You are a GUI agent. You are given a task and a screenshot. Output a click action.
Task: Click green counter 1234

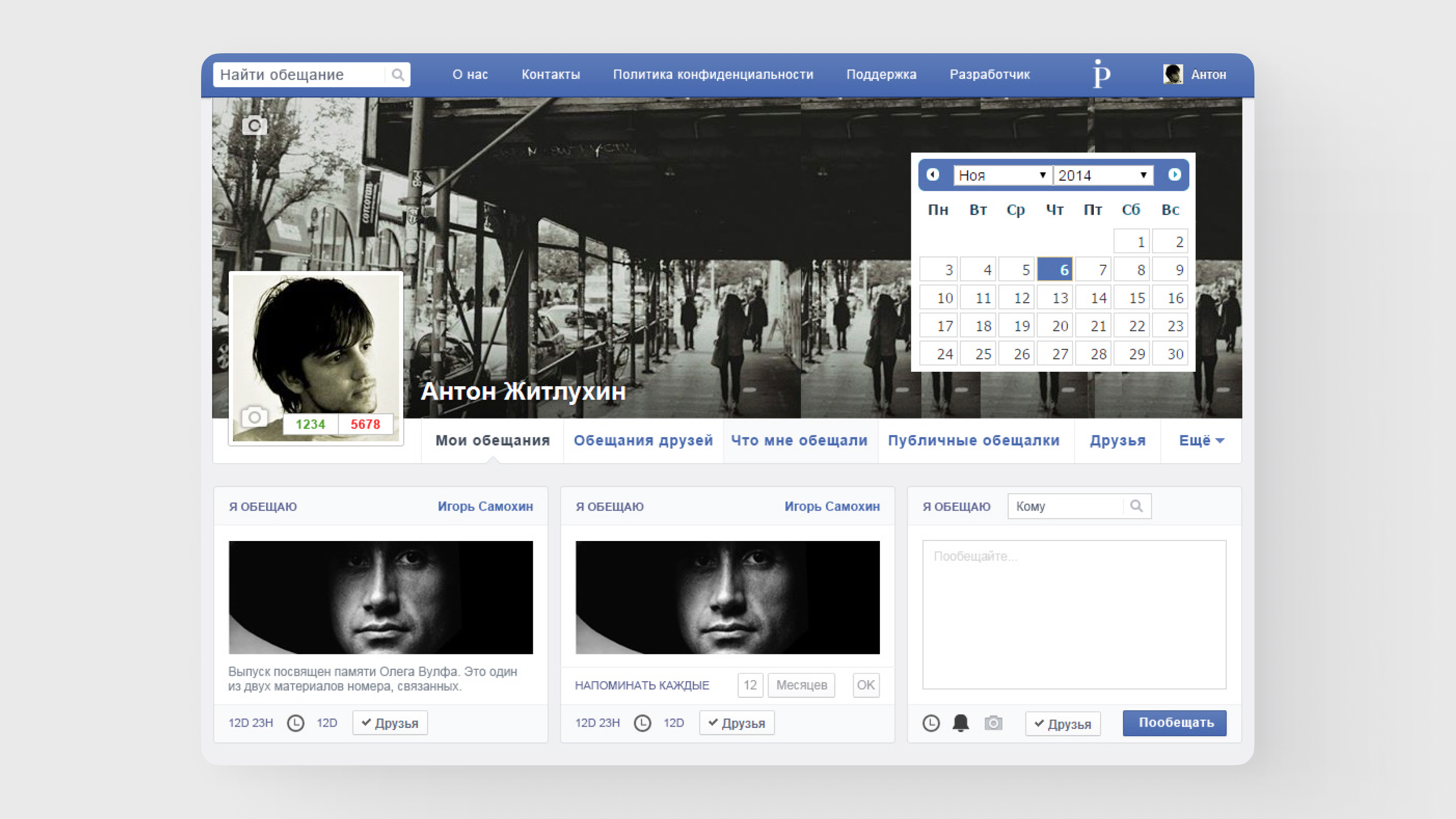click(310, 424)
